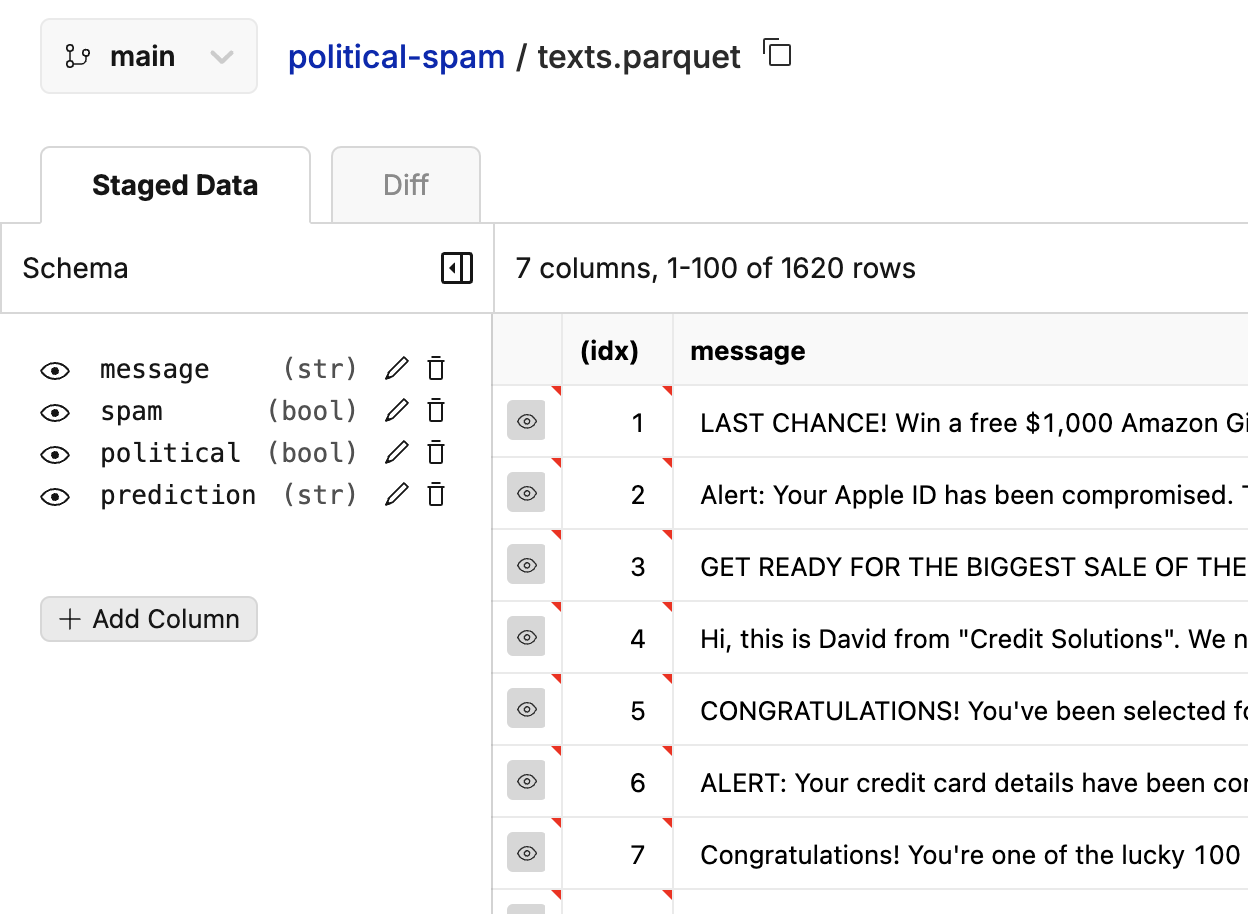Collapse the Schema side panel
The image size is (1248, 914).
point(457,268)
